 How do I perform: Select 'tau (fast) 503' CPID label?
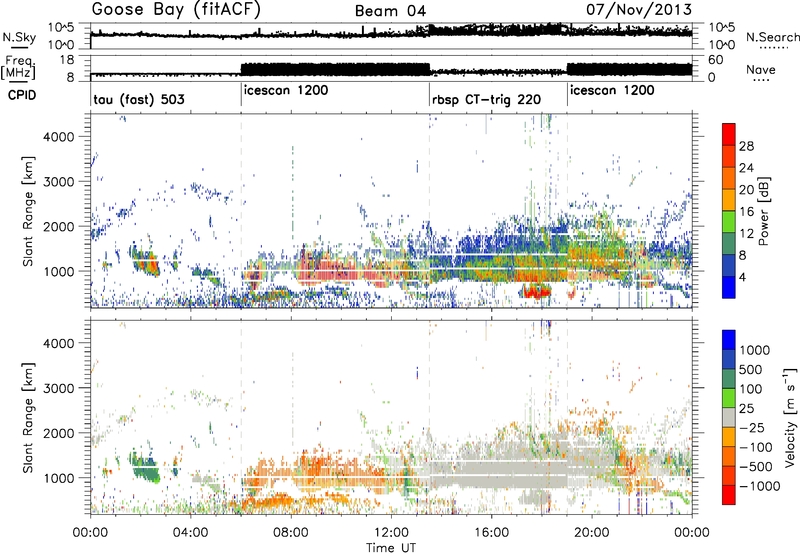pos(139,99)
